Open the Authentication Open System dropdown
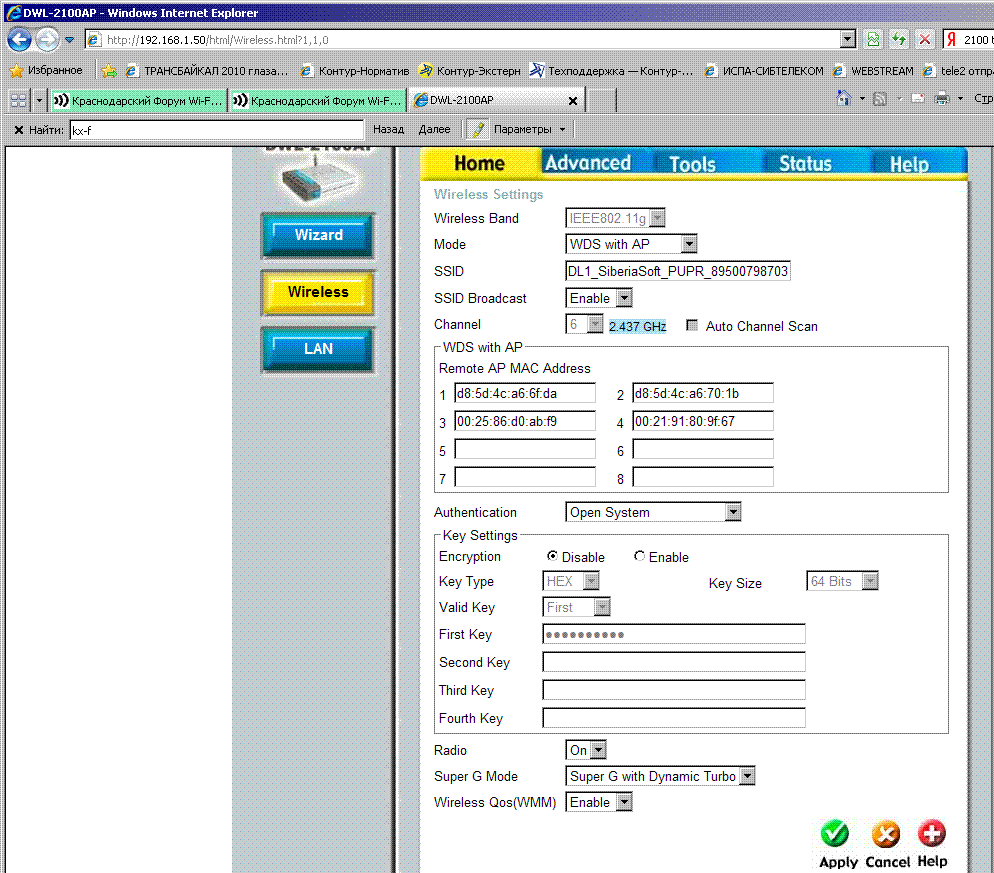994x873 pixels. pos(653,512)
